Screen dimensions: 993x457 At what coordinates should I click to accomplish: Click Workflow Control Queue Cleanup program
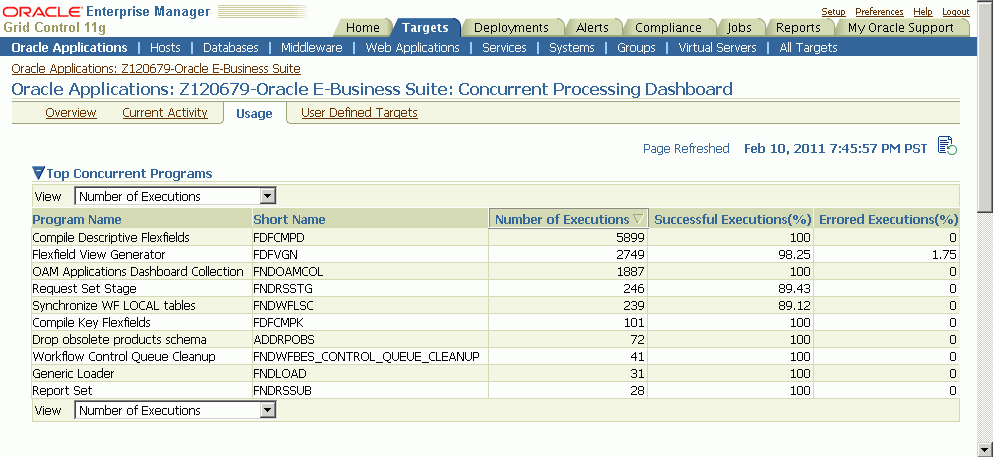pyautogui.click(x=124, y=357)
